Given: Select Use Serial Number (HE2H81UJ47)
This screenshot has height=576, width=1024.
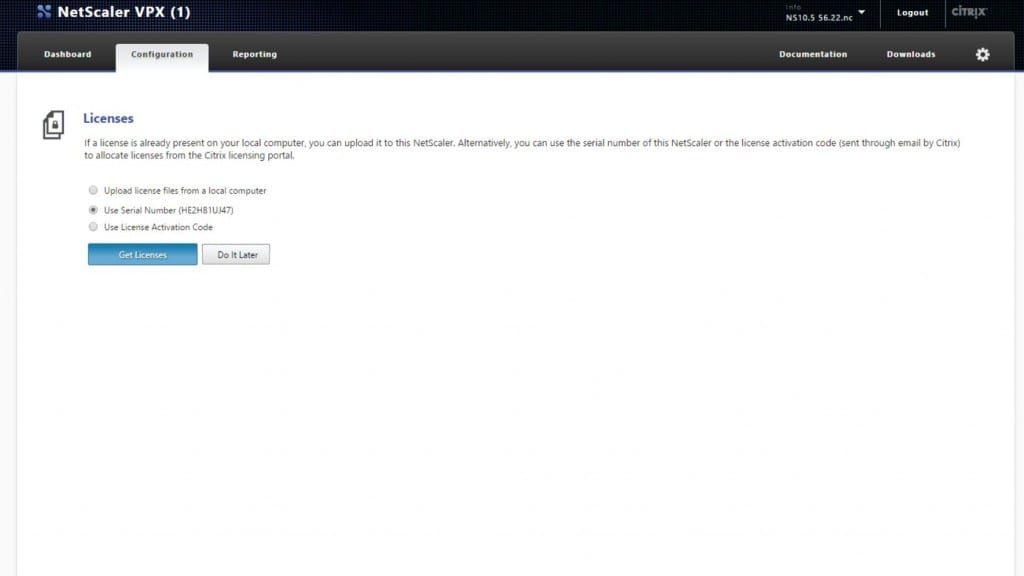Looking at the screenshot, I should [93, 209].
